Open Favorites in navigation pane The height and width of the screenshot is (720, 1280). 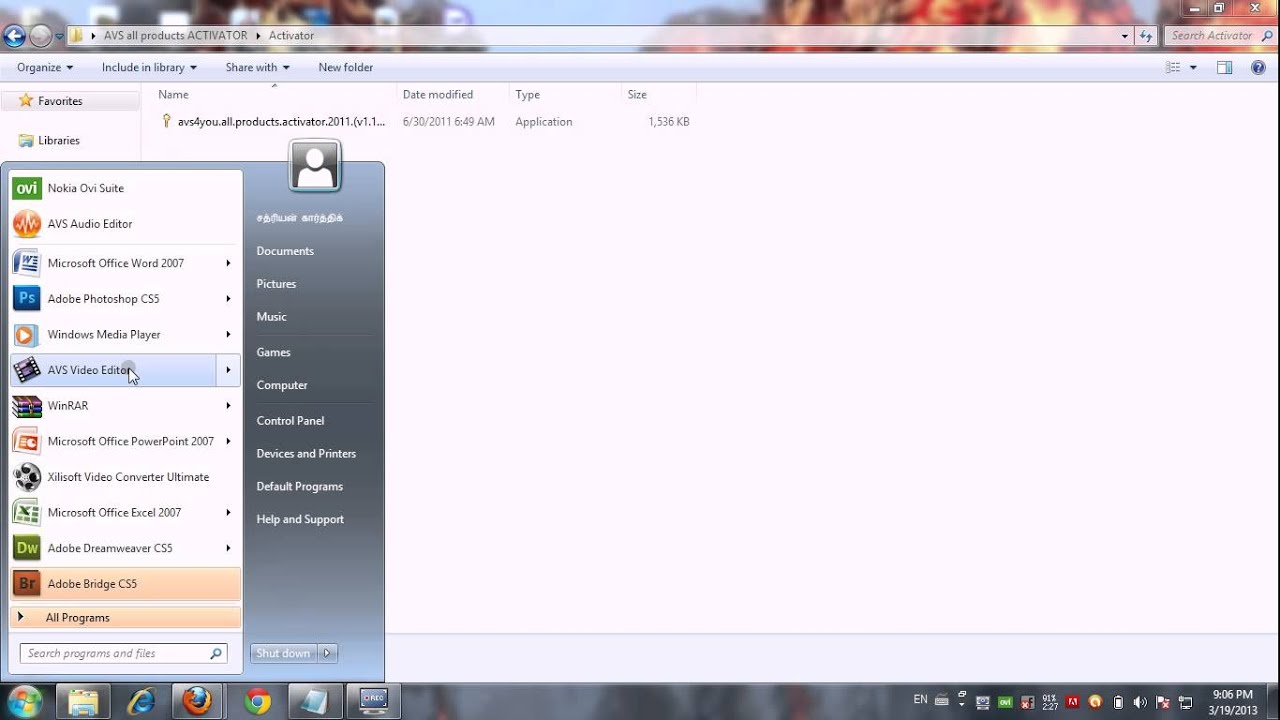(x=60, y=101)
